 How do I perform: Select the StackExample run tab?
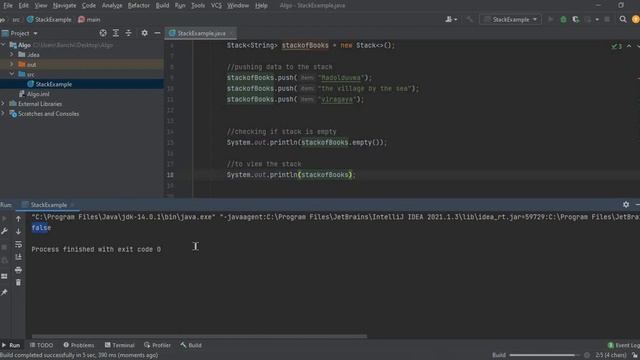coord(48,205)
